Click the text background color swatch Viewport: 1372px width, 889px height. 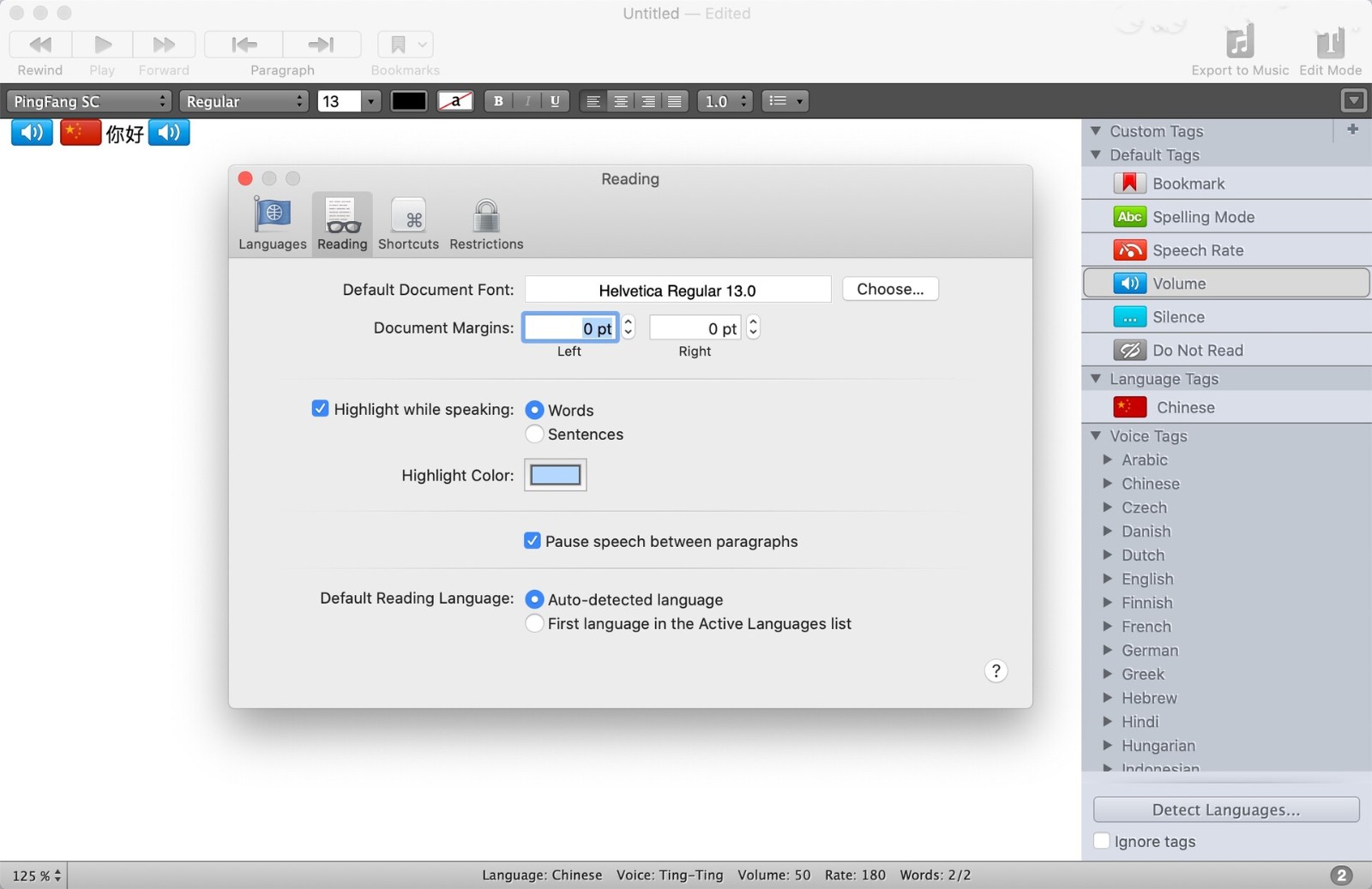[x=455, y=101]
